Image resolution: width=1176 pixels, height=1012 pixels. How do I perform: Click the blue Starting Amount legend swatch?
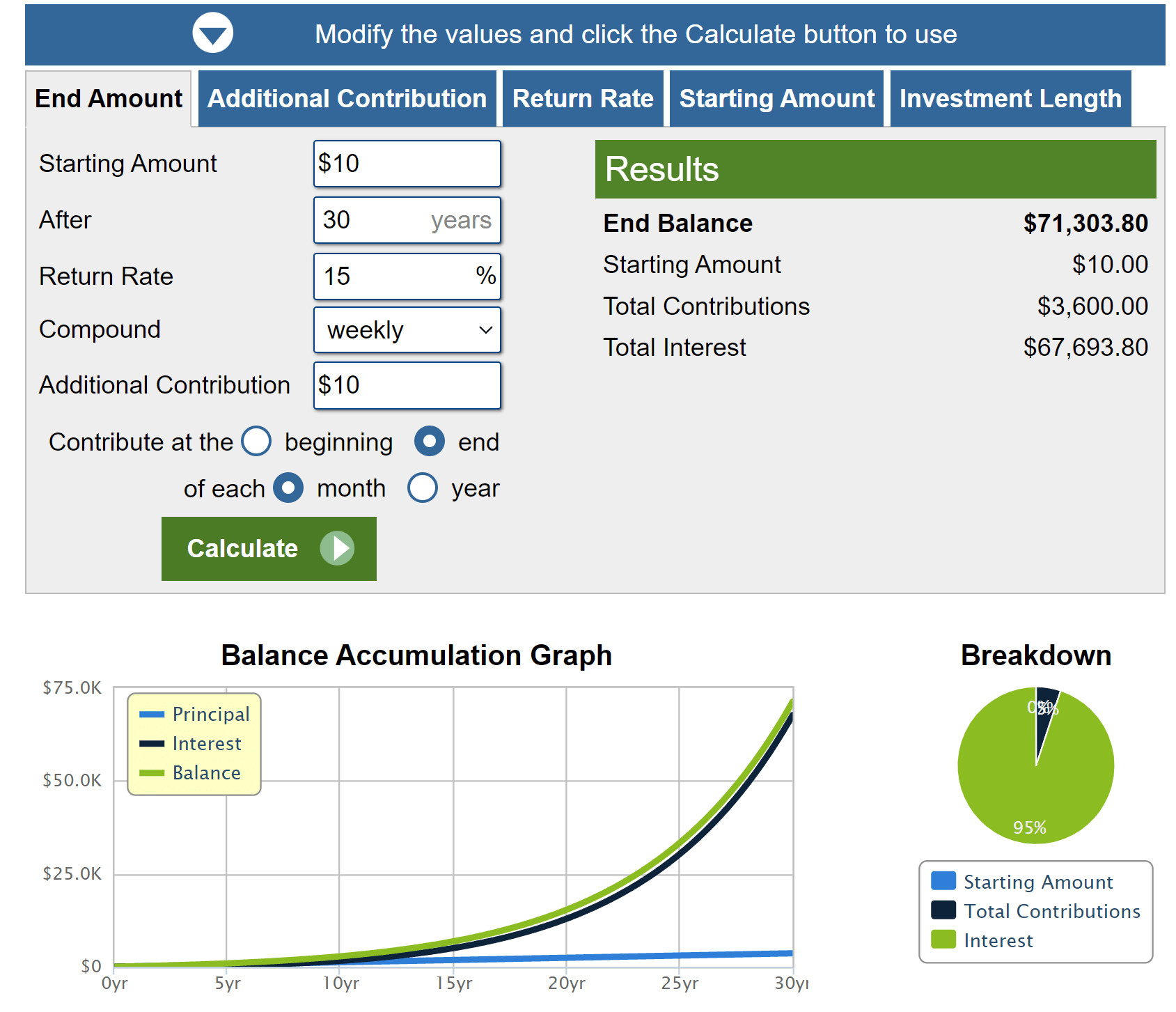point(943,881)
